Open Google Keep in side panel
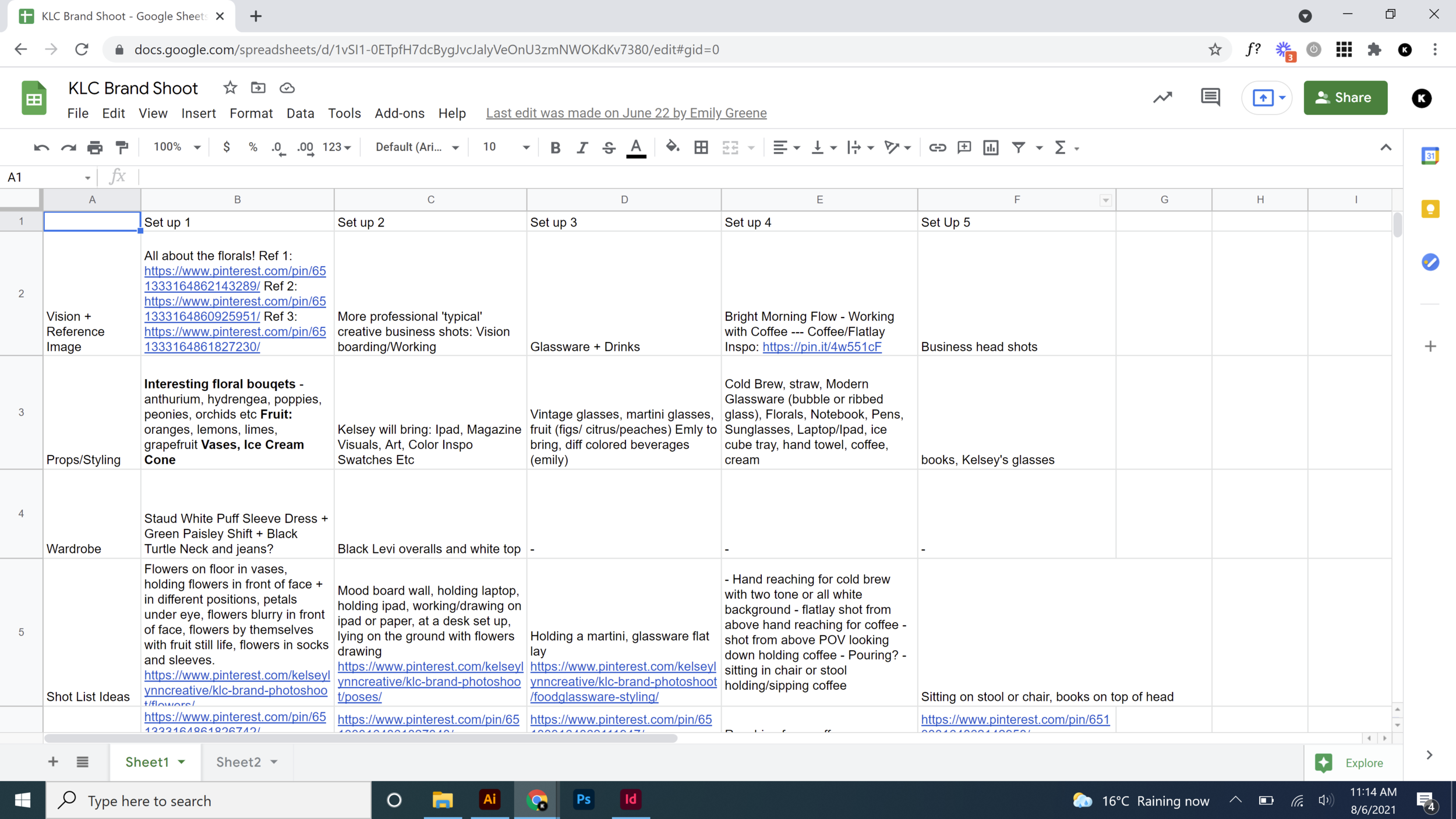Image resolution: width=1456 pixels, height=819 pixels. [1430, 209]
